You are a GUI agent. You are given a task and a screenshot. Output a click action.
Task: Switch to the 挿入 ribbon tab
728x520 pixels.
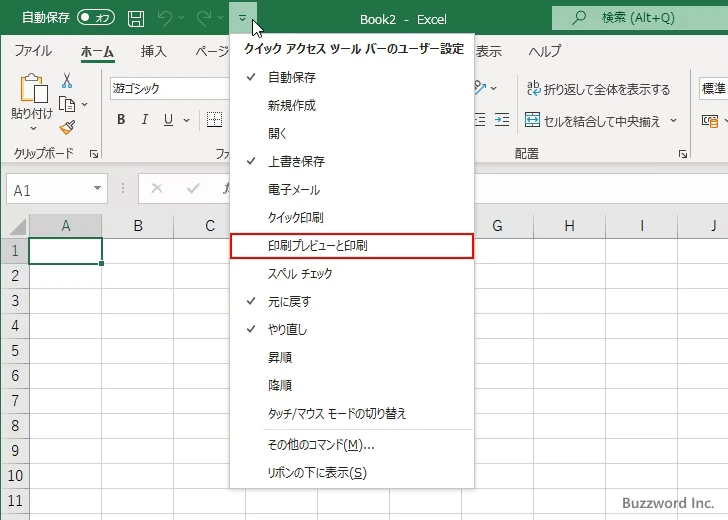coord(153,52)
